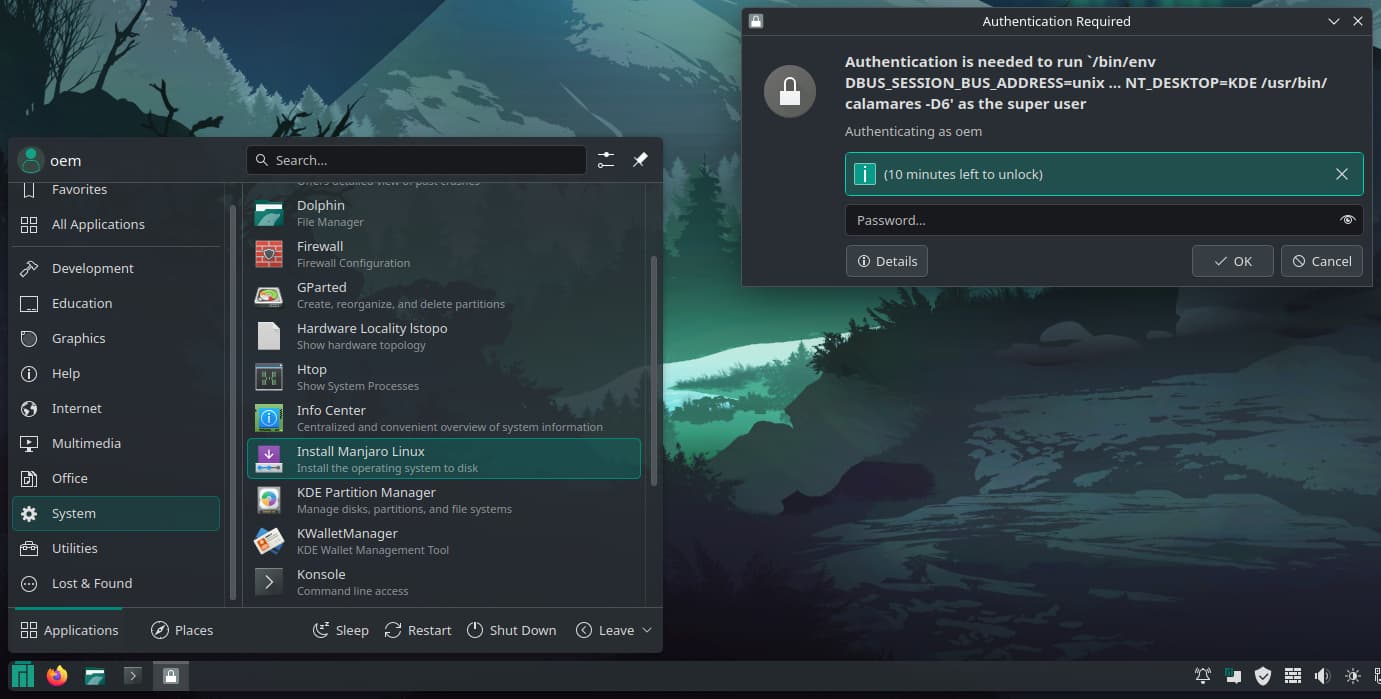Pin the application launcher open
The width and height of the screenshot is (1381, 699).
click(640, 160)
